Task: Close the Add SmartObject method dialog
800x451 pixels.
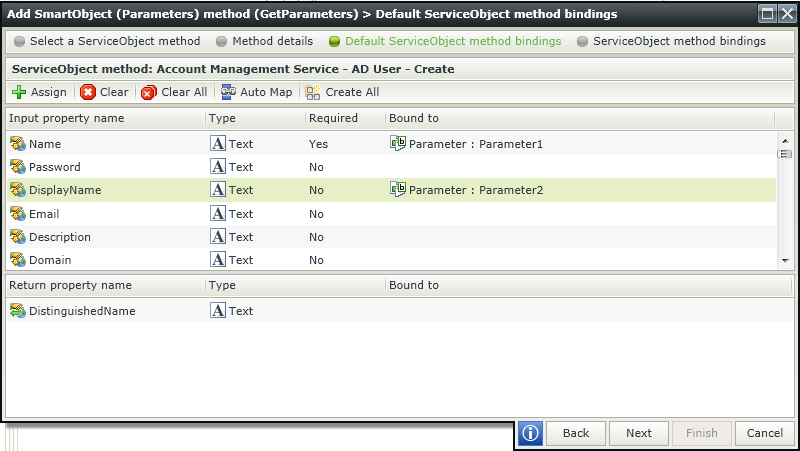Action: tap(787, 14)
